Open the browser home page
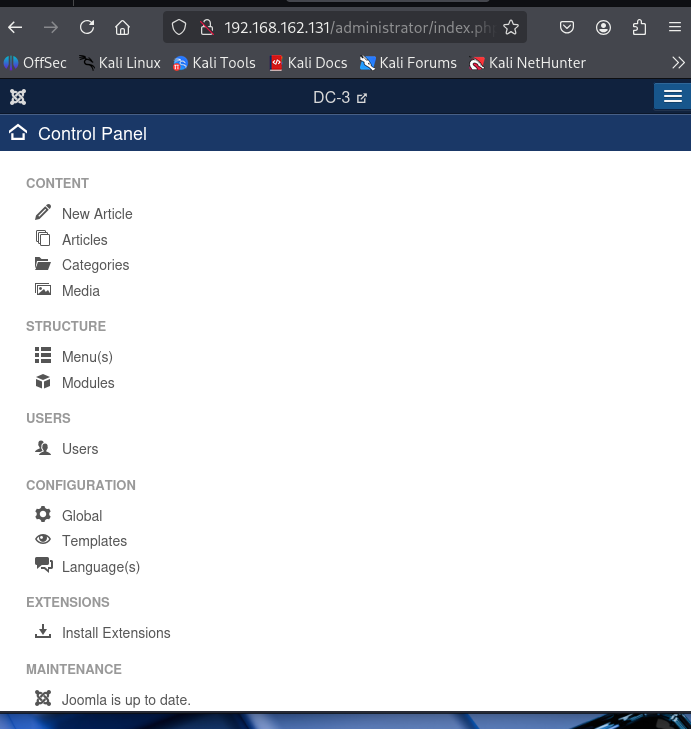The image size is (691, 729). click(x=122, y=27)
